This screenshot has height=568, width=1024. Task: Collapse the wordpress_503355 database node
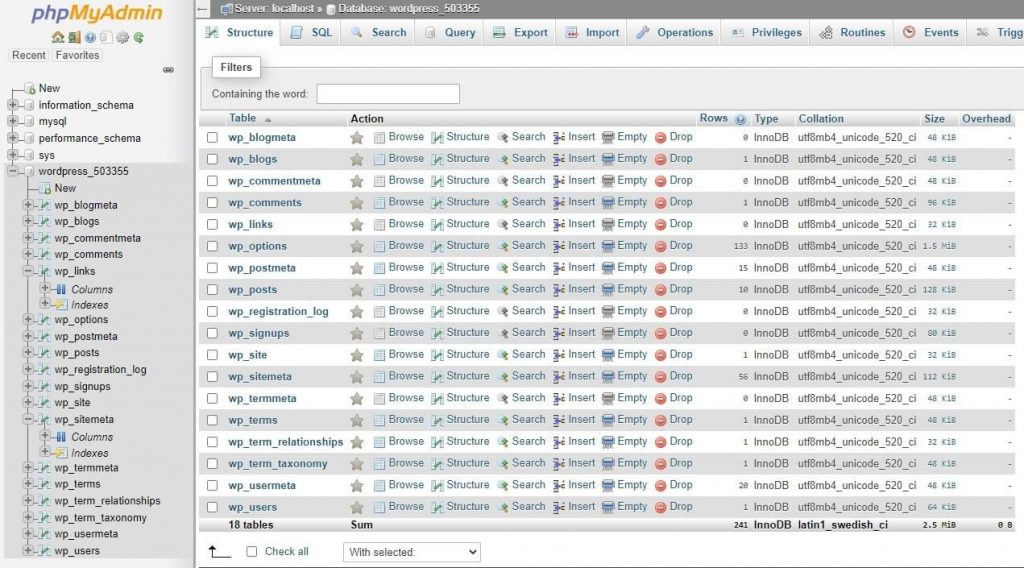[12, 171]
